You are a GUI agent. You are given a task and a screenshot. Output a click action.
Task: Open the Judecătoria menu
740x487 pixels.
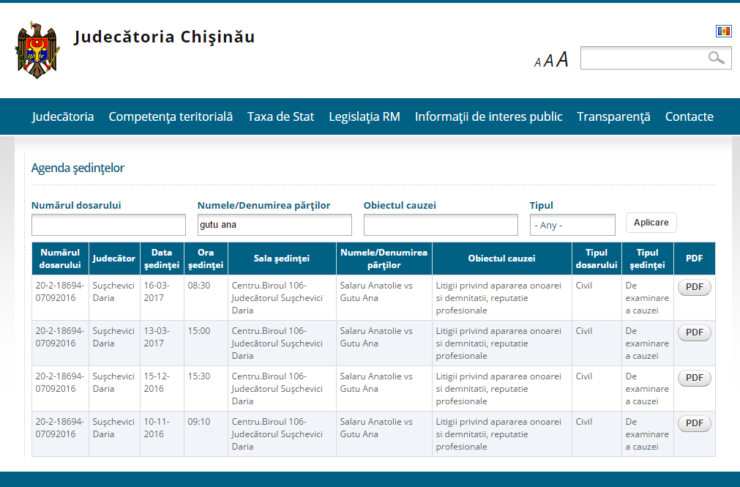point(63,117)
